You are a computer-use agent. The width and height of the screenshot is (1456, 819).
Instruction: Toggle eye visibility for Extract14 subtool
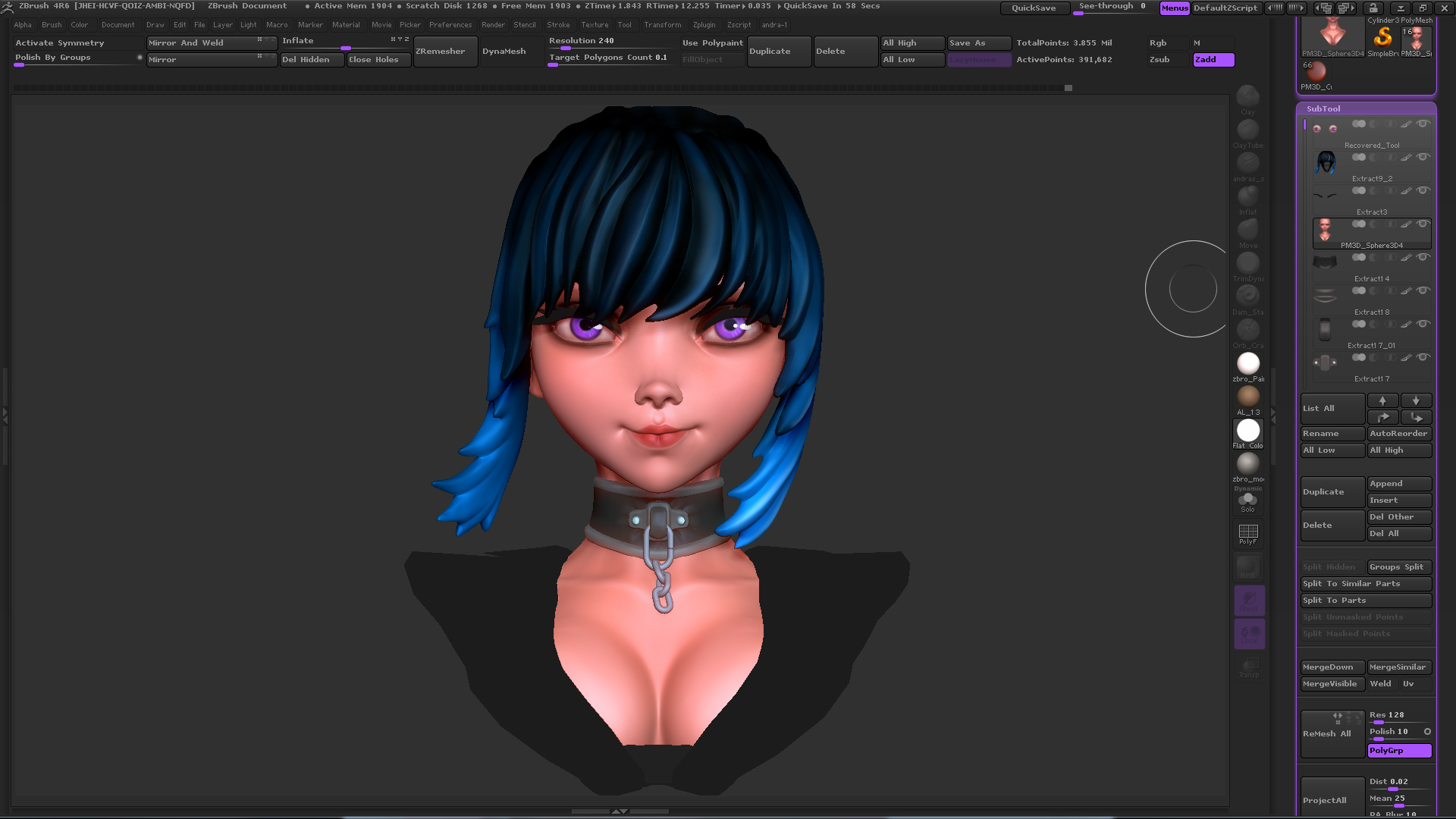[x=1423, y=257]
